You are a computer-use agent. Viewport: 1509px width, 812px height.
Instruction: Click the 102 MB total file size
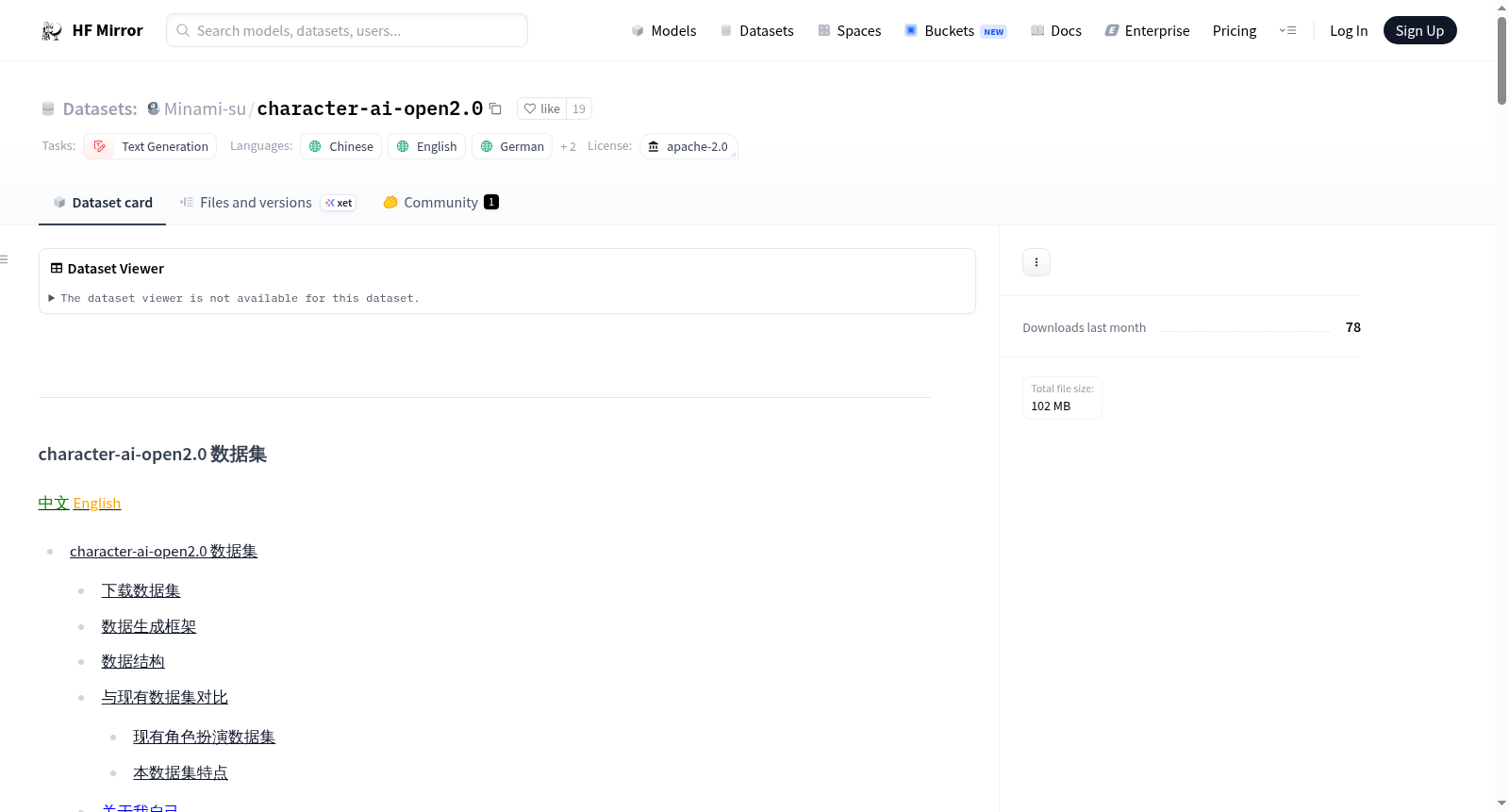1051,406
